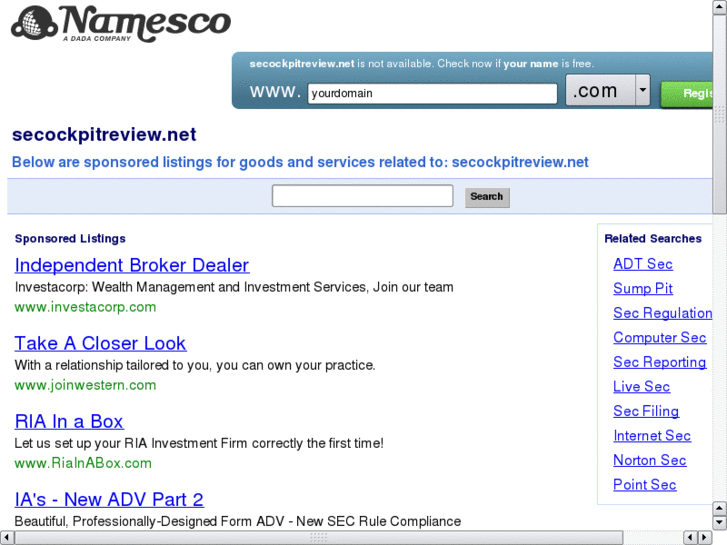Click the horizontal scrollbar thumb
727x545 pixels.
[319, 538]
